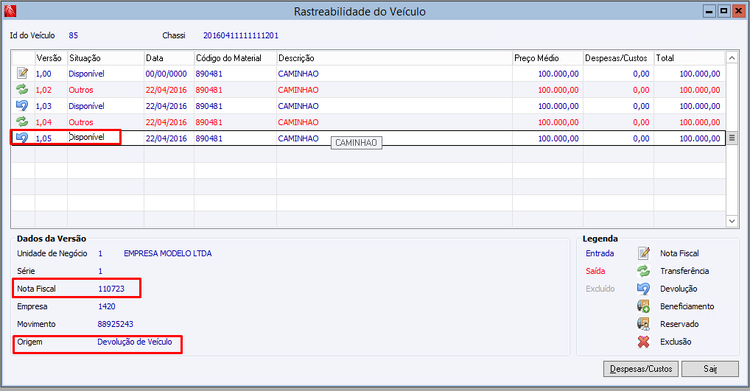Image resolution: width=750 pixels, height=391 pixels.
Task: Click the Excluído legend label
Action: click(600, 289)
